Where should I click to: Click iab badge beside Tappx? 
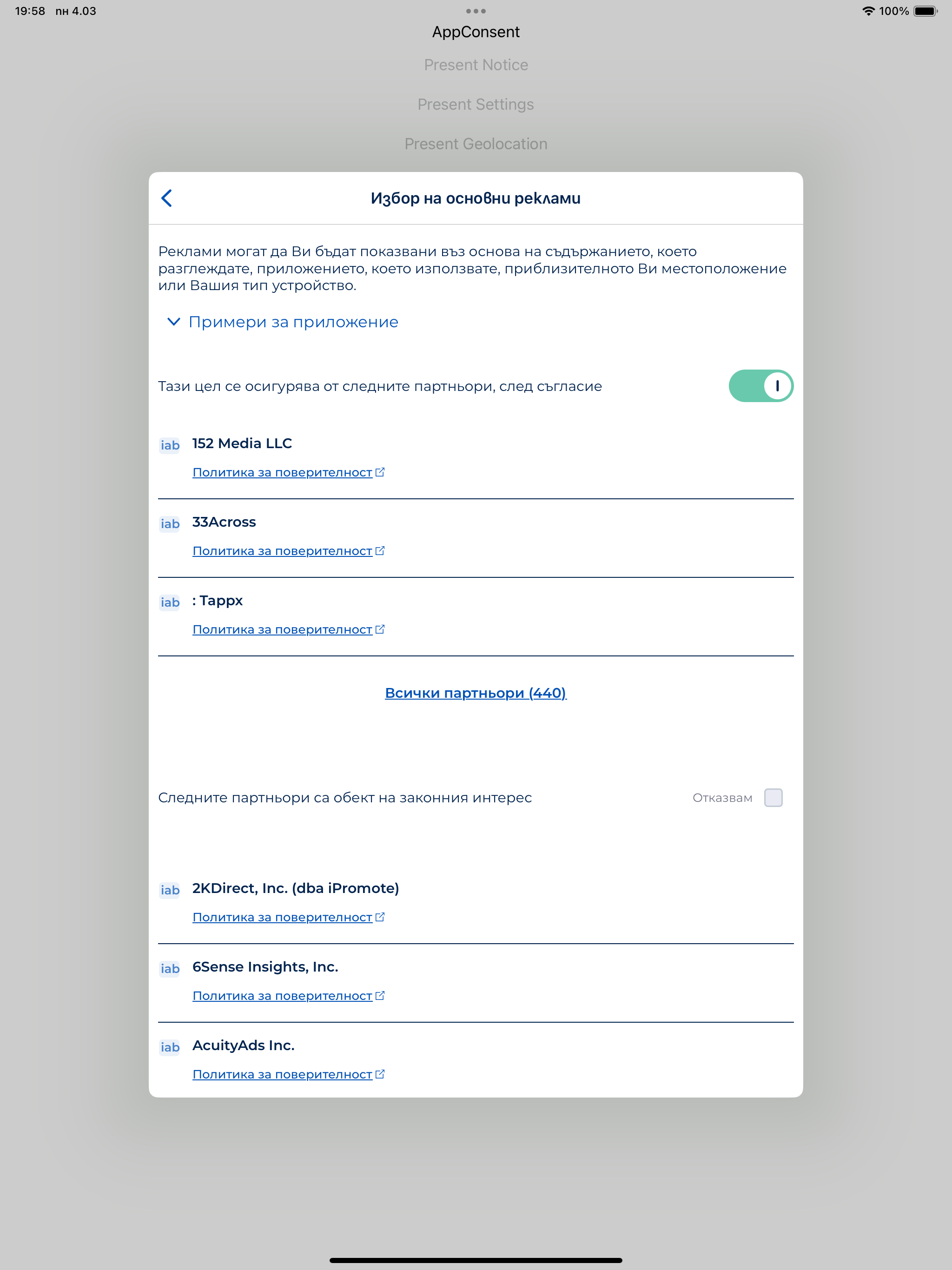[170, 602]
